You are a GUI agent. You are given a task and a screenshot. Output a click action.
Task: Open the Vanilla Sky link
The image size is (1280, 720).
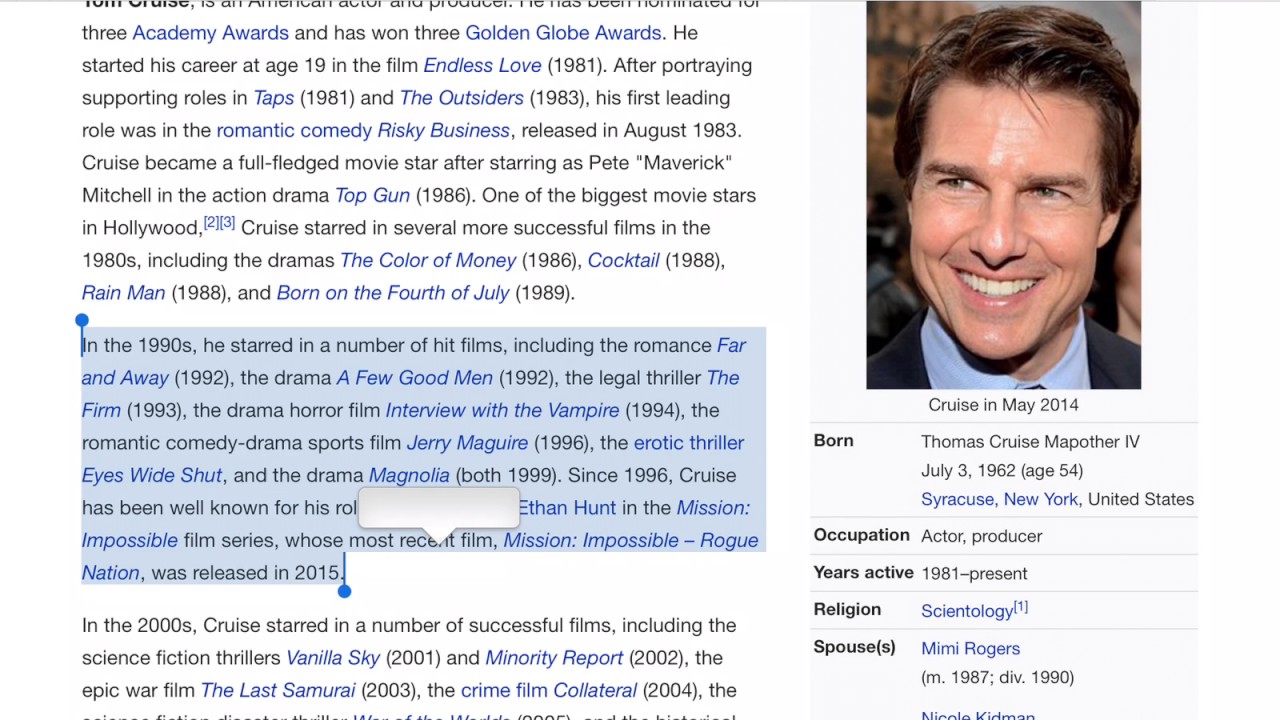pos(333,658)
